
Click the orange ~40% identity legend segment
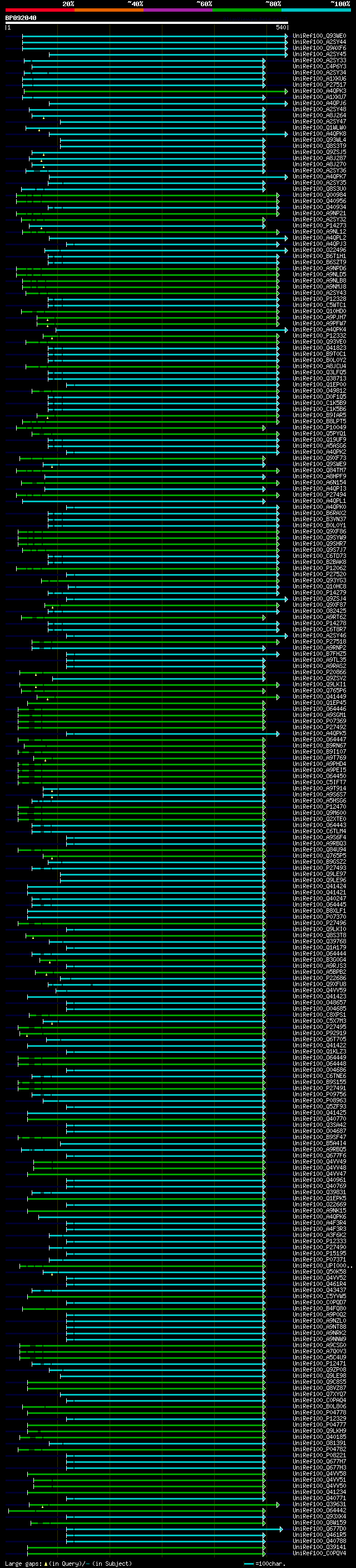coord(109,10)
